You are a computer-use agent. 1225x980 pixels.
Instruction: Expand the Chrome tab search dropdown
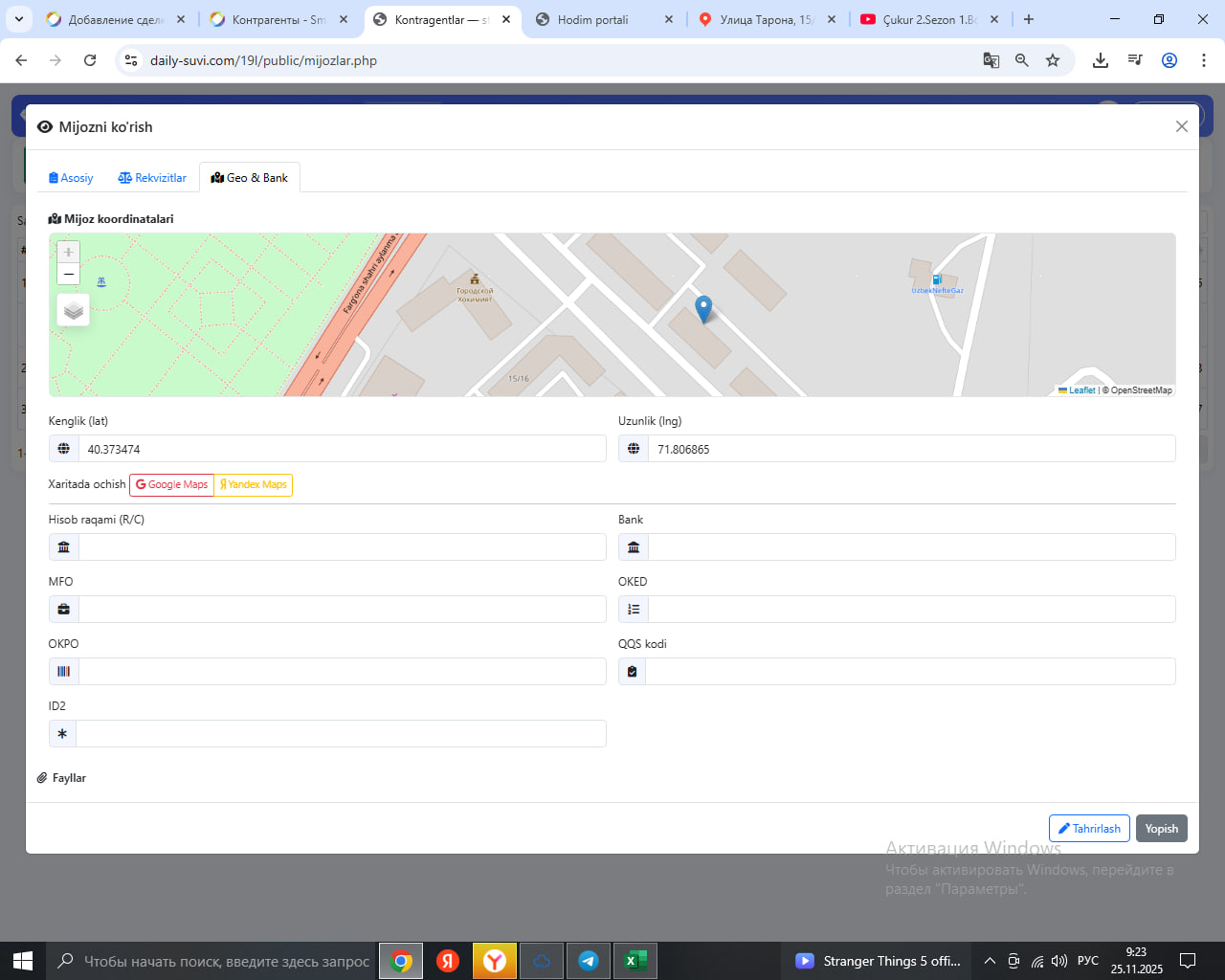[x=19, y=19]
